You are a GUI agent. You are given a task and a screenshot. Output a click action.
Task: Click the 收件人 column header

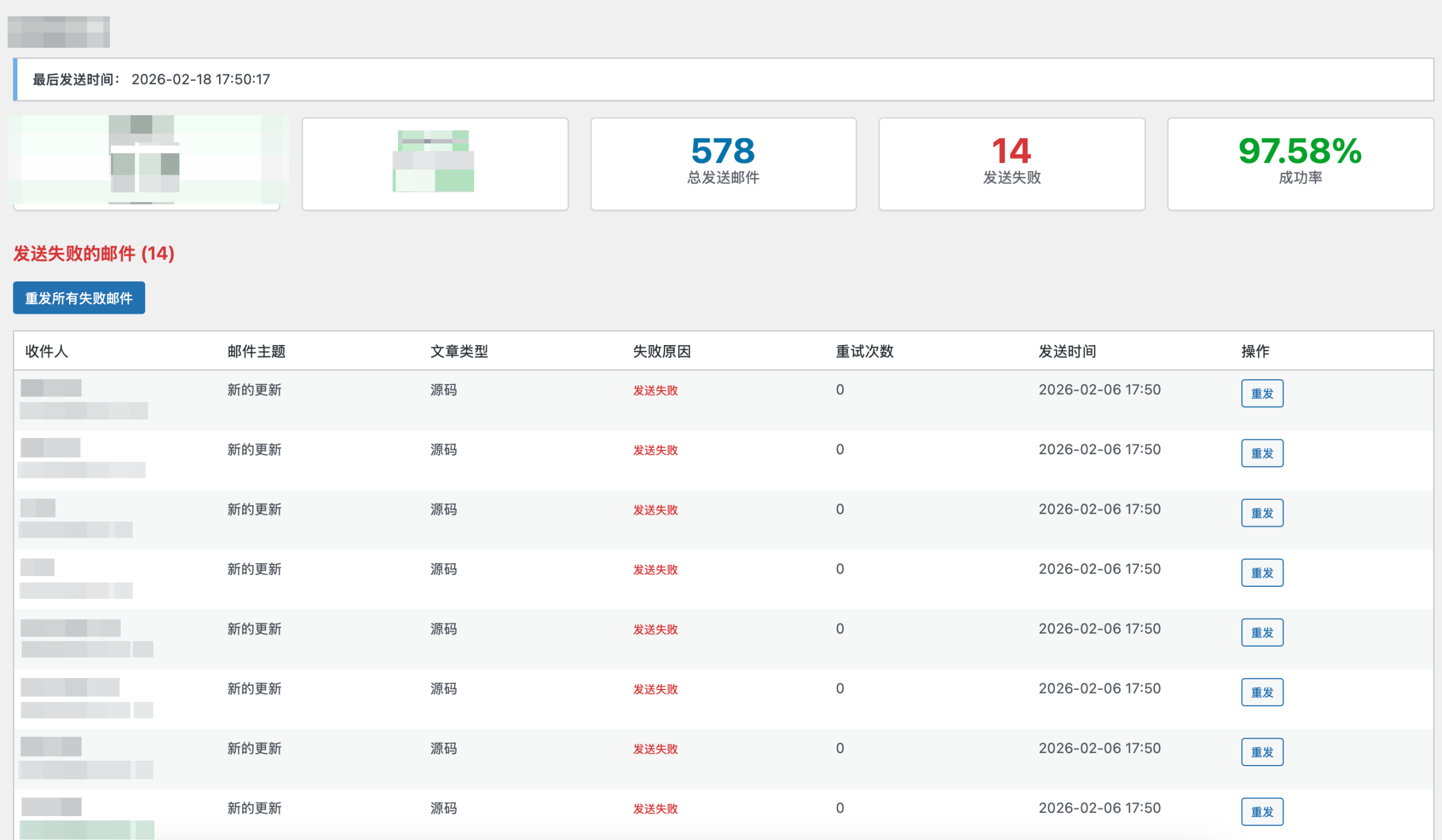pos(47,351)
